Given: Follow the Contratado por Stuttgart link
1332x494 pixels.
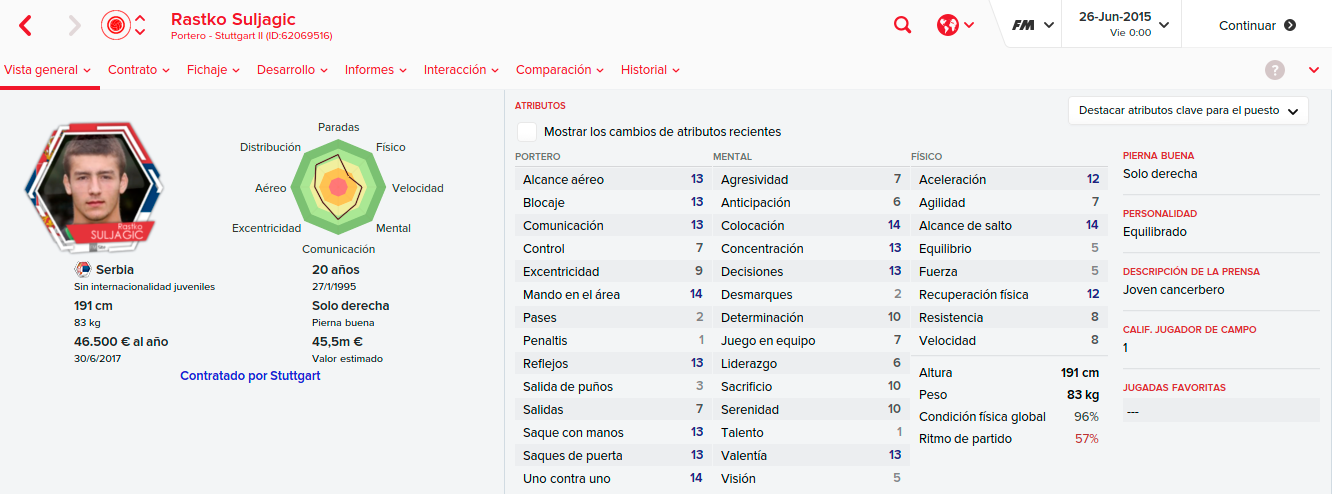Looking at the screenshot, I should (250, 376).
